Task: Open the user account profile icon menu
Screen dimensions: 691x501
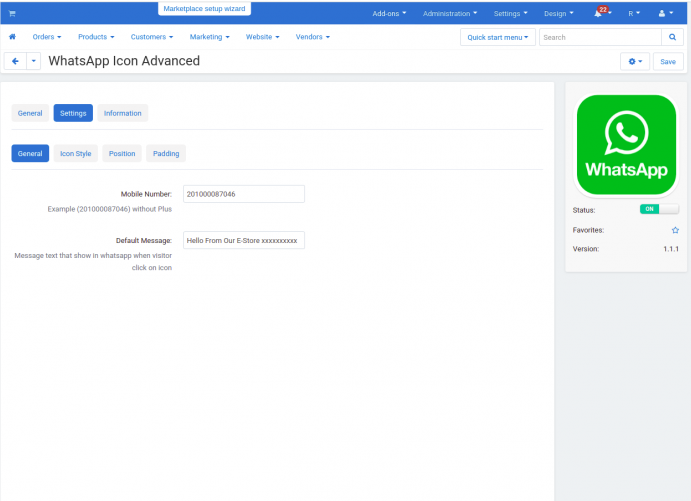Action: tap(665, 13)
